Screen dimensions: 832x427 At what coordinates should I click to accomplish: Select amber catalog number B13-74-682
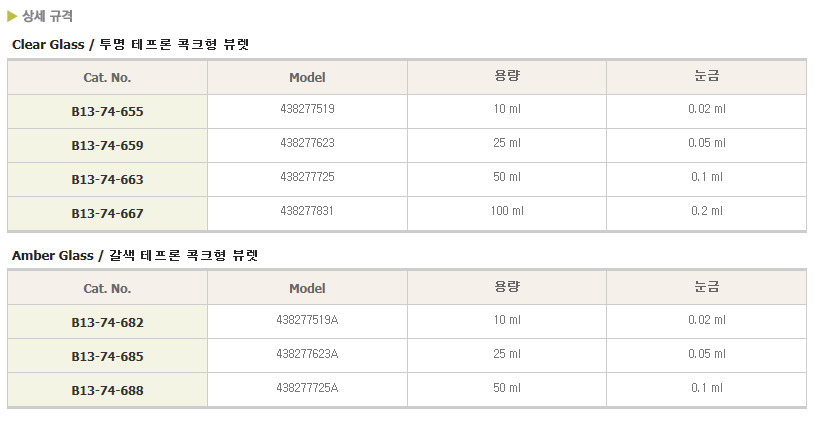tap(107, 323)
